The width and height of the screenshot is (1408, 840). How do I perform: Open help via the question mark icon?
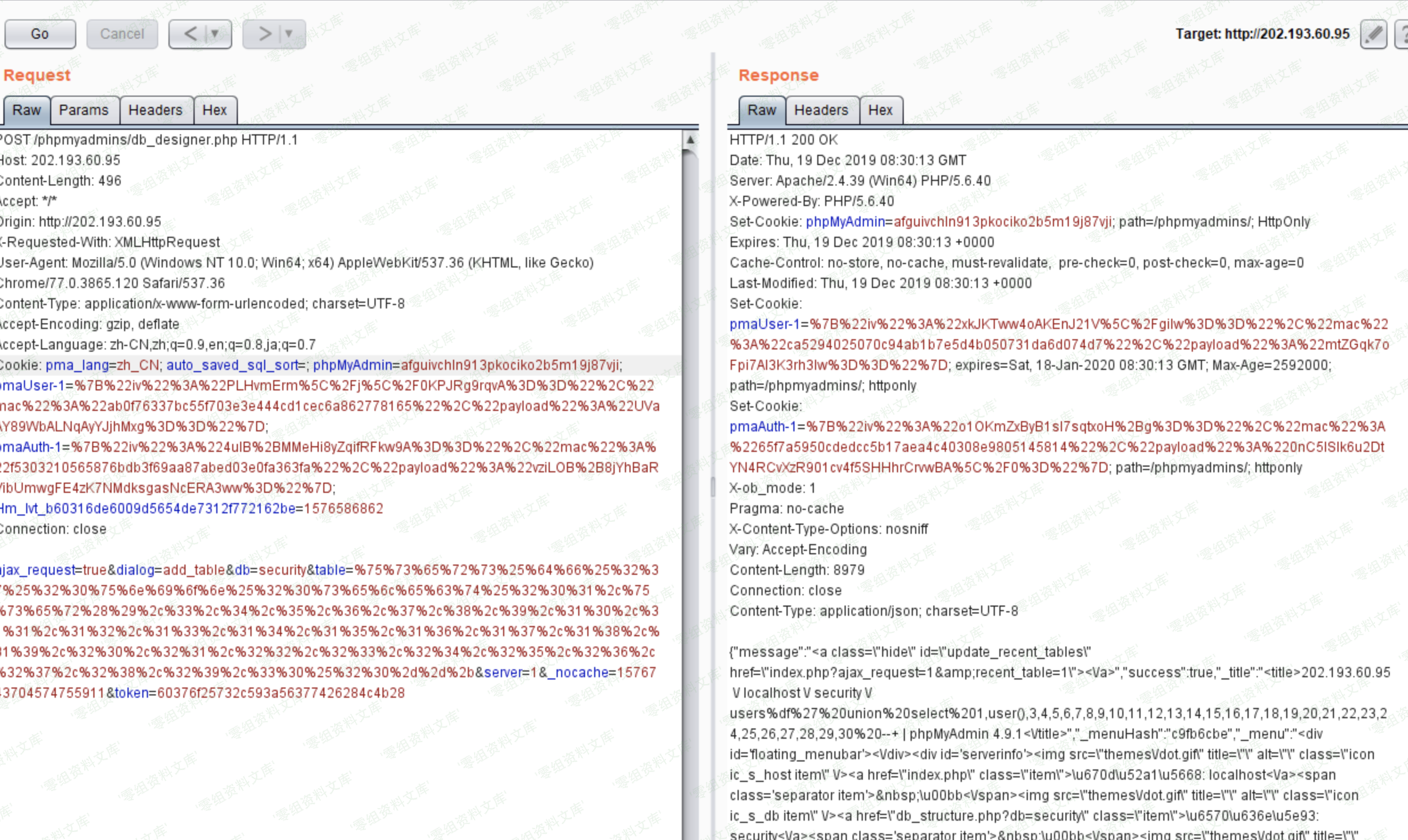(1402, 34)
